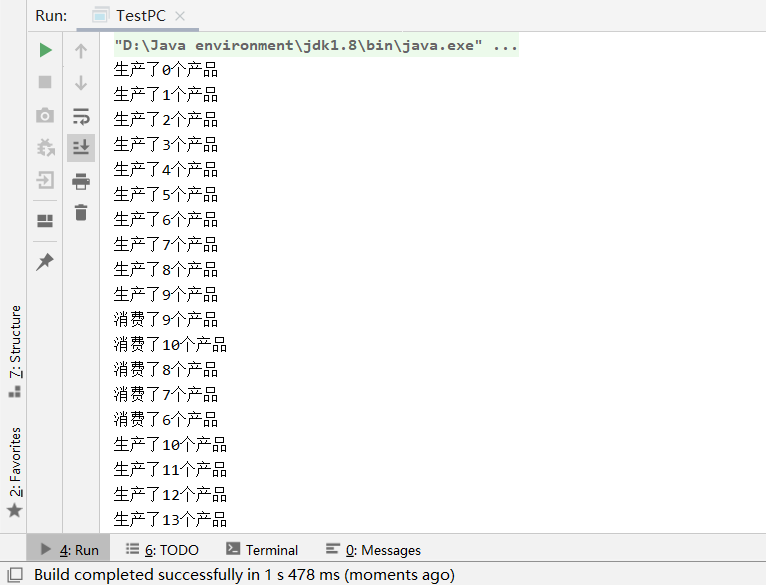
Task: Click the line 生产了11个产品
Action: click(x=170, y=470)
